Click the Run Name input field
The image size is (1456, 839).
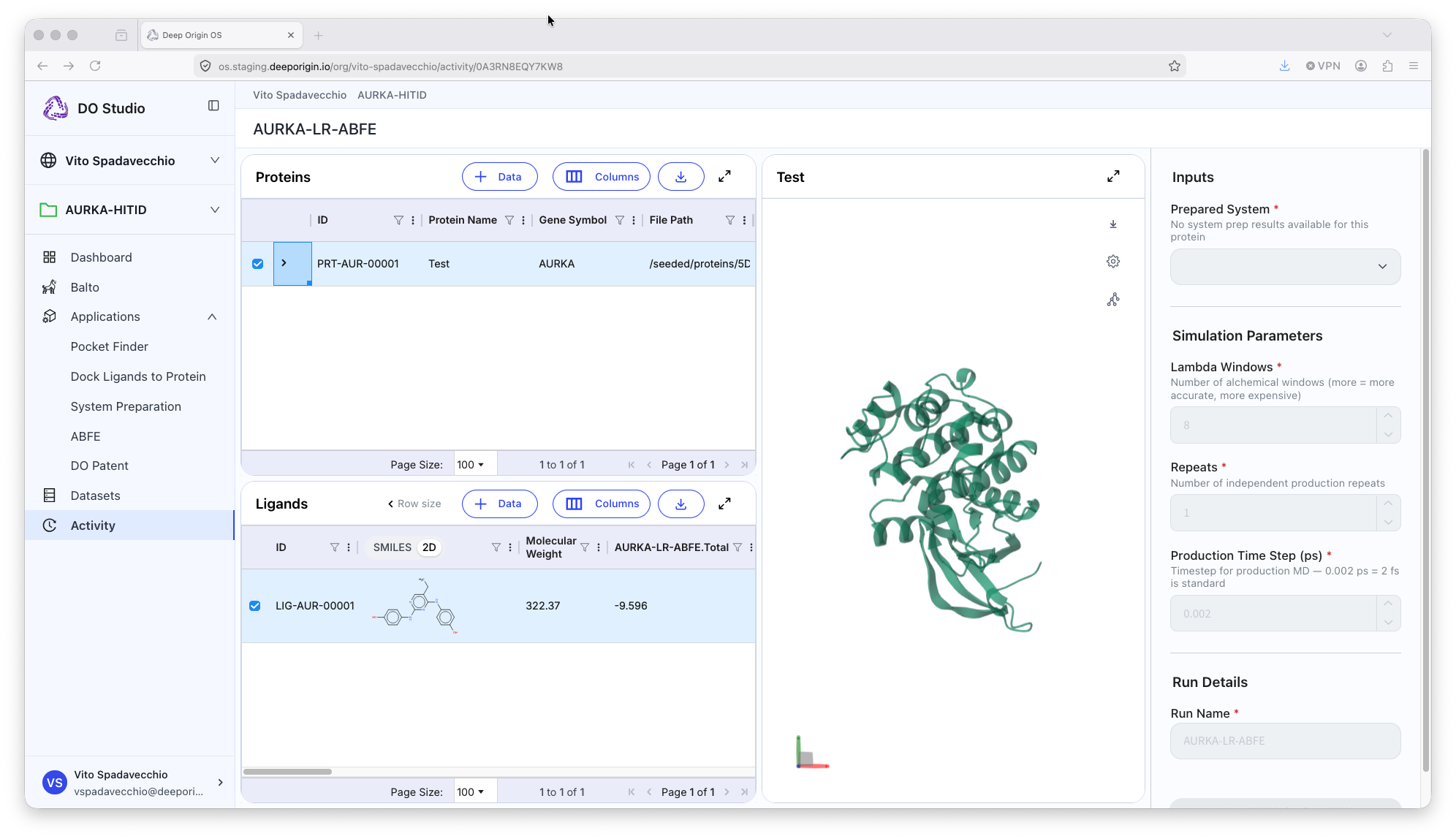1285,741
